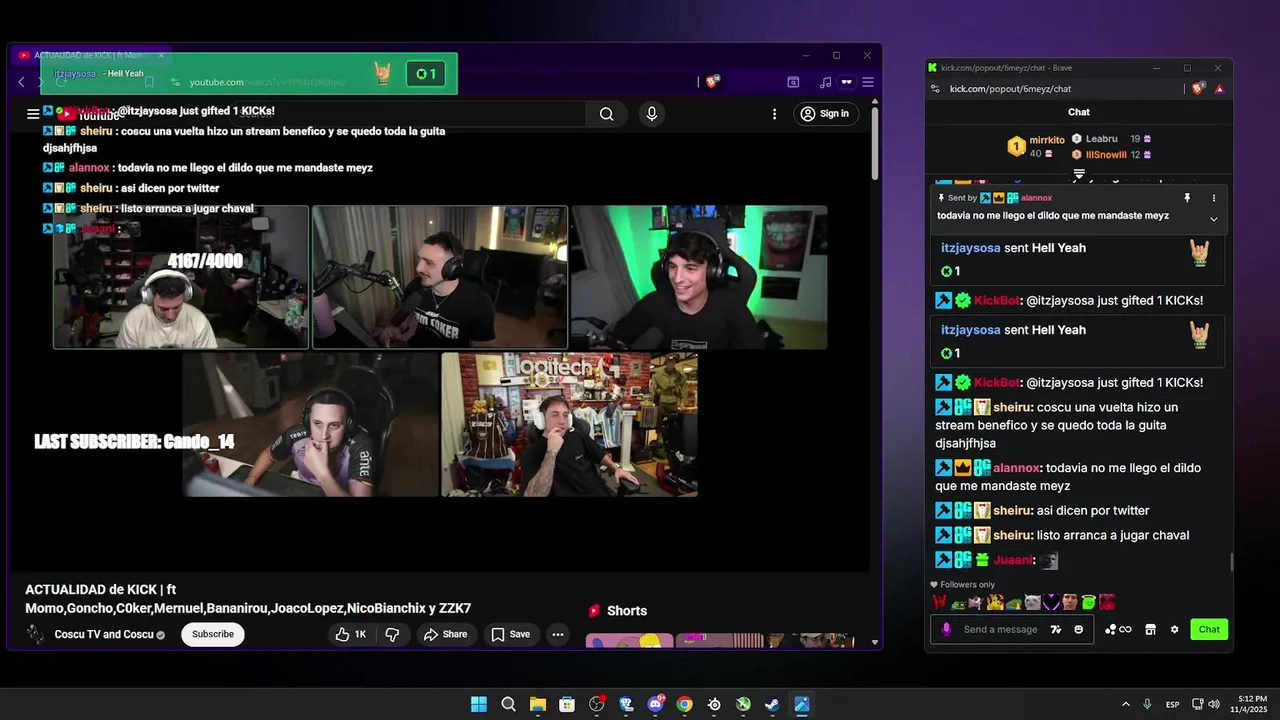Select the green halo emote in quick emotes
The height and width of the screenshot is (720, 1280).
(1088, 602)
